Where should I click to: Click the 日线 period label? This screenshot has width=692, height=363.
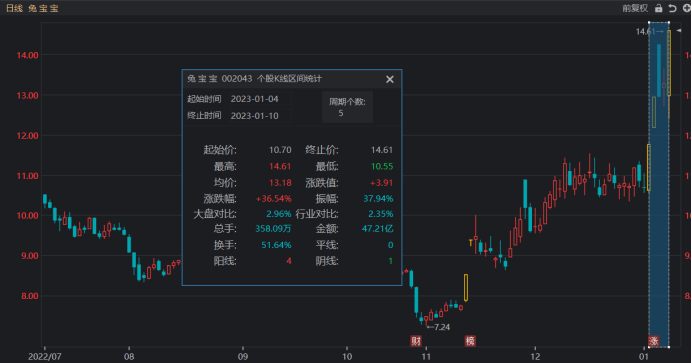tap(15, 8)
